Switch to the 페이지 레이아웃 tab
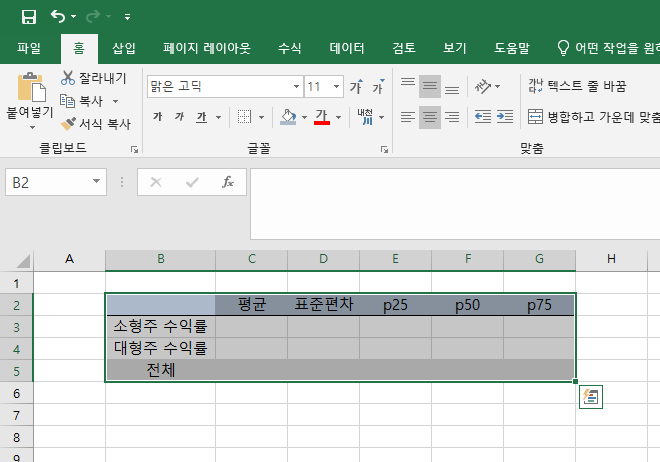This screenshot has width=660, height=462. tap(207, 48)
